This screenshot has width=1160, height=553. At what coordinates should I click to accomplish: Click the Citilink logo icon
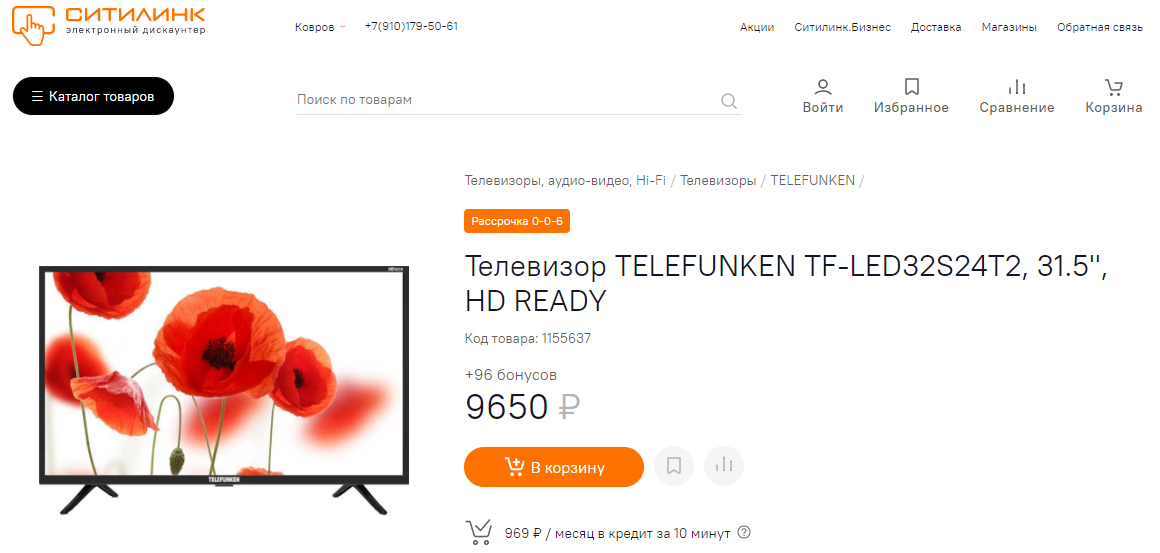[x=34, y=25]
